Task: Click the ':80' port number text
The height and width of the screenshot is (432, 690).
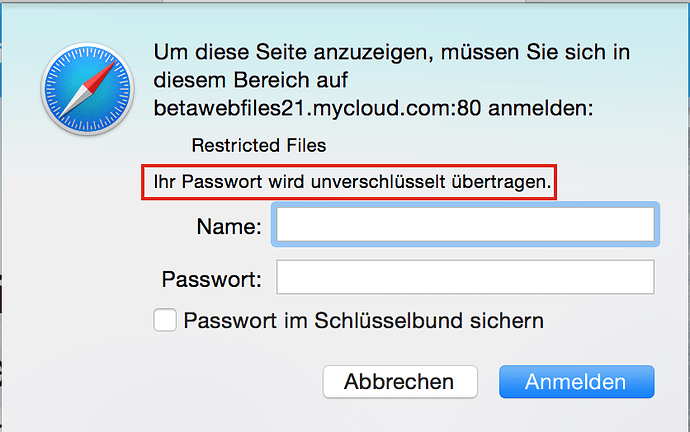Action: (466, 106)
